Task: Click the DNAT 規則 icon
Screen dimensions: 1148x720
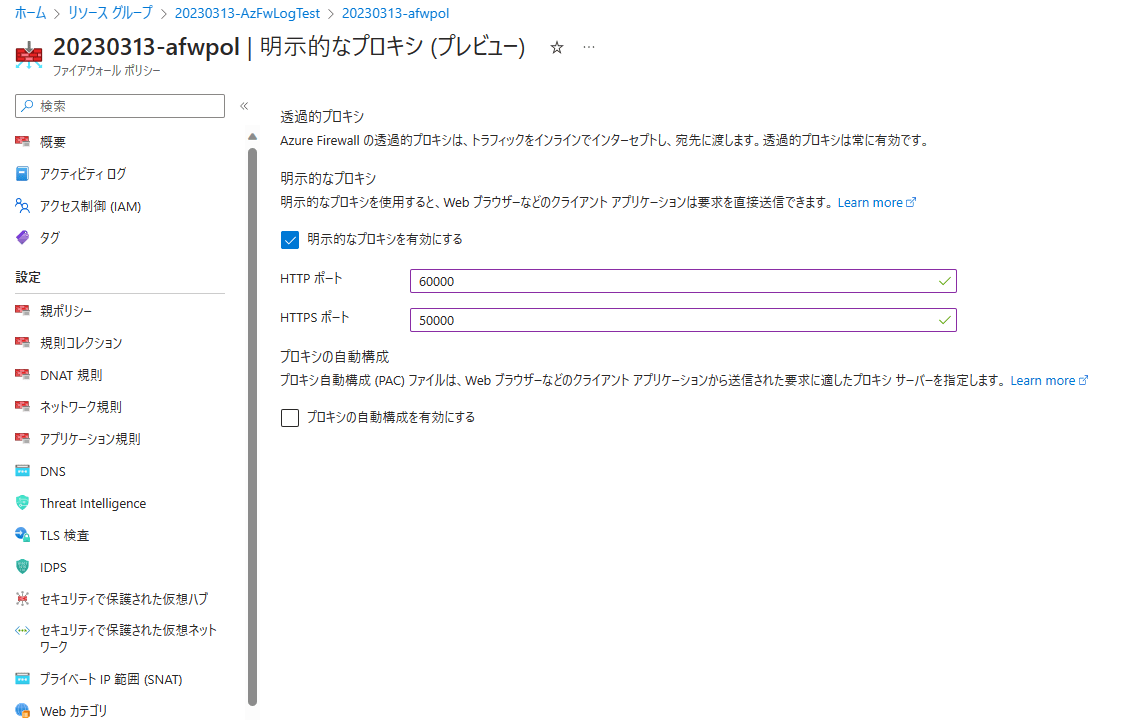Action: [x=23, y=375]
